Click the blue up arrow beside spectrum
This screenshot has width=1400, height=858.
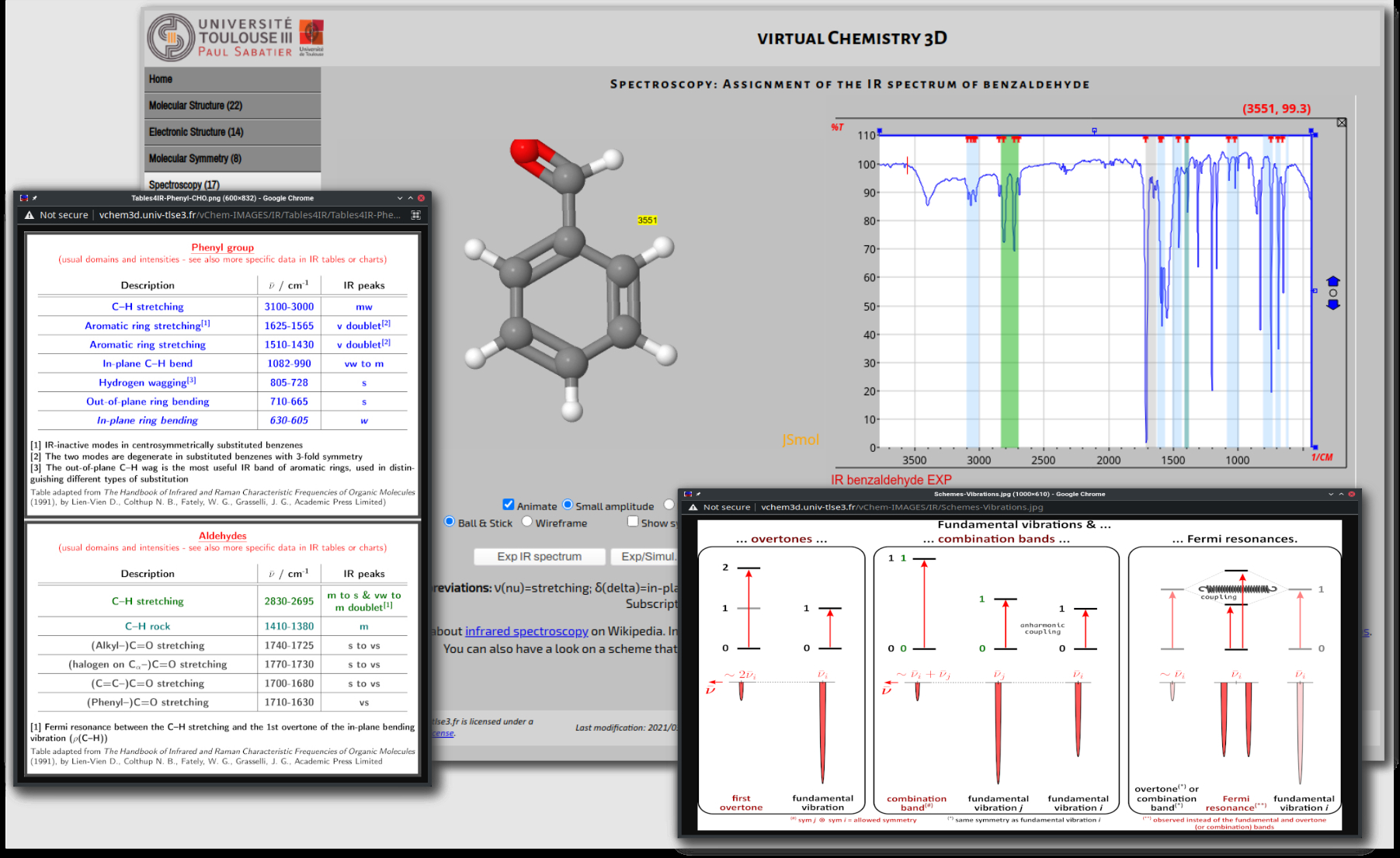1332,281
